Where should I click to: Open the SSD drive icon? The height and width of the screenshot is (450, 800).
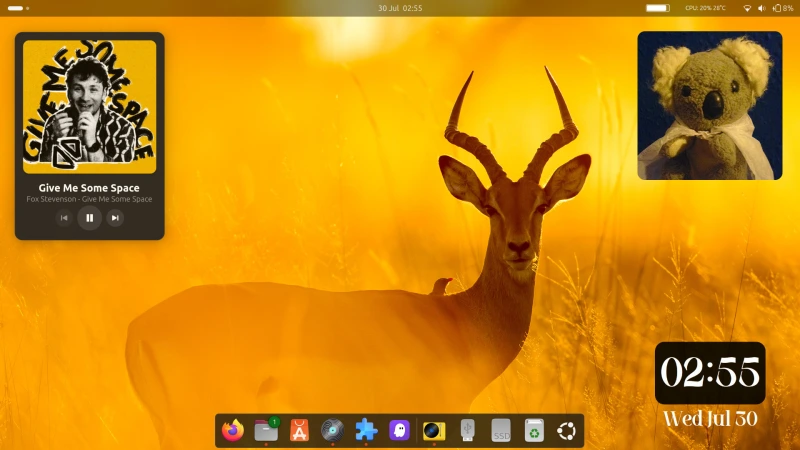501,431
